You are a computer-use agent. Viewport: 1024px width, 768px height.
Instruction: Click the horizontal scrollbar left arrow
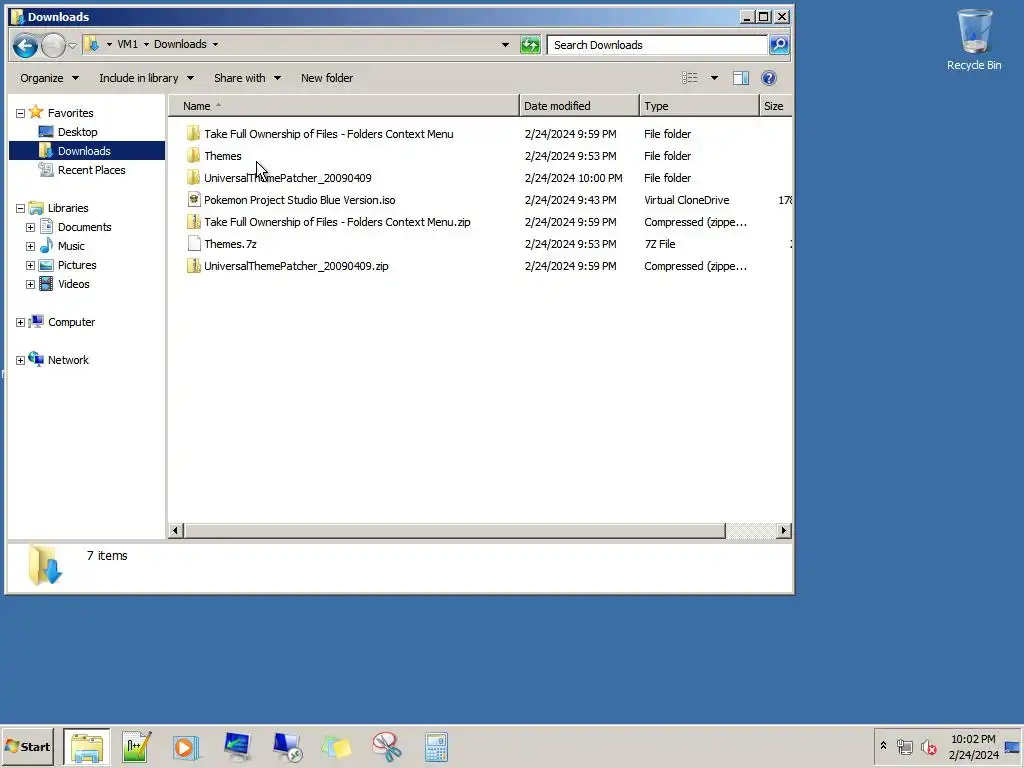pos(175,531)
